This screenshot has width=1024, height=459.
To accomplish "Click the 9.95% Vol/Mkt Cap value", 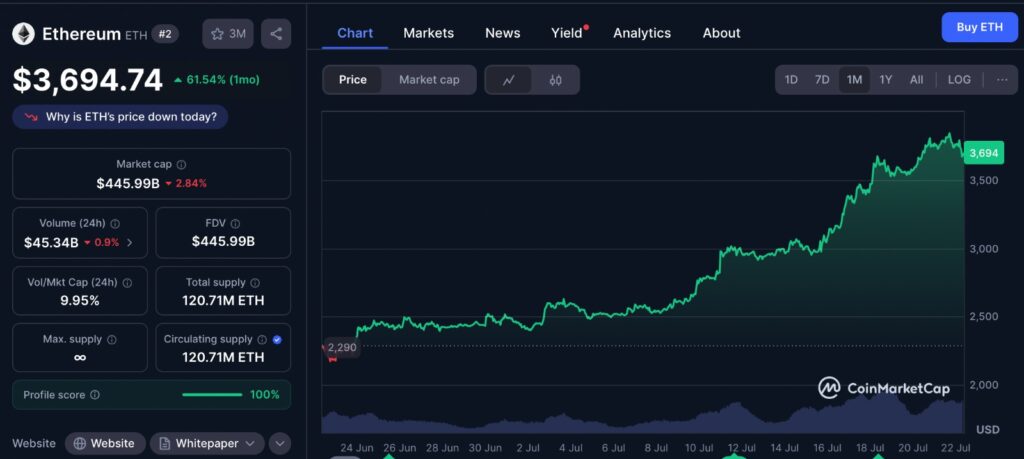I will point(80,300).
